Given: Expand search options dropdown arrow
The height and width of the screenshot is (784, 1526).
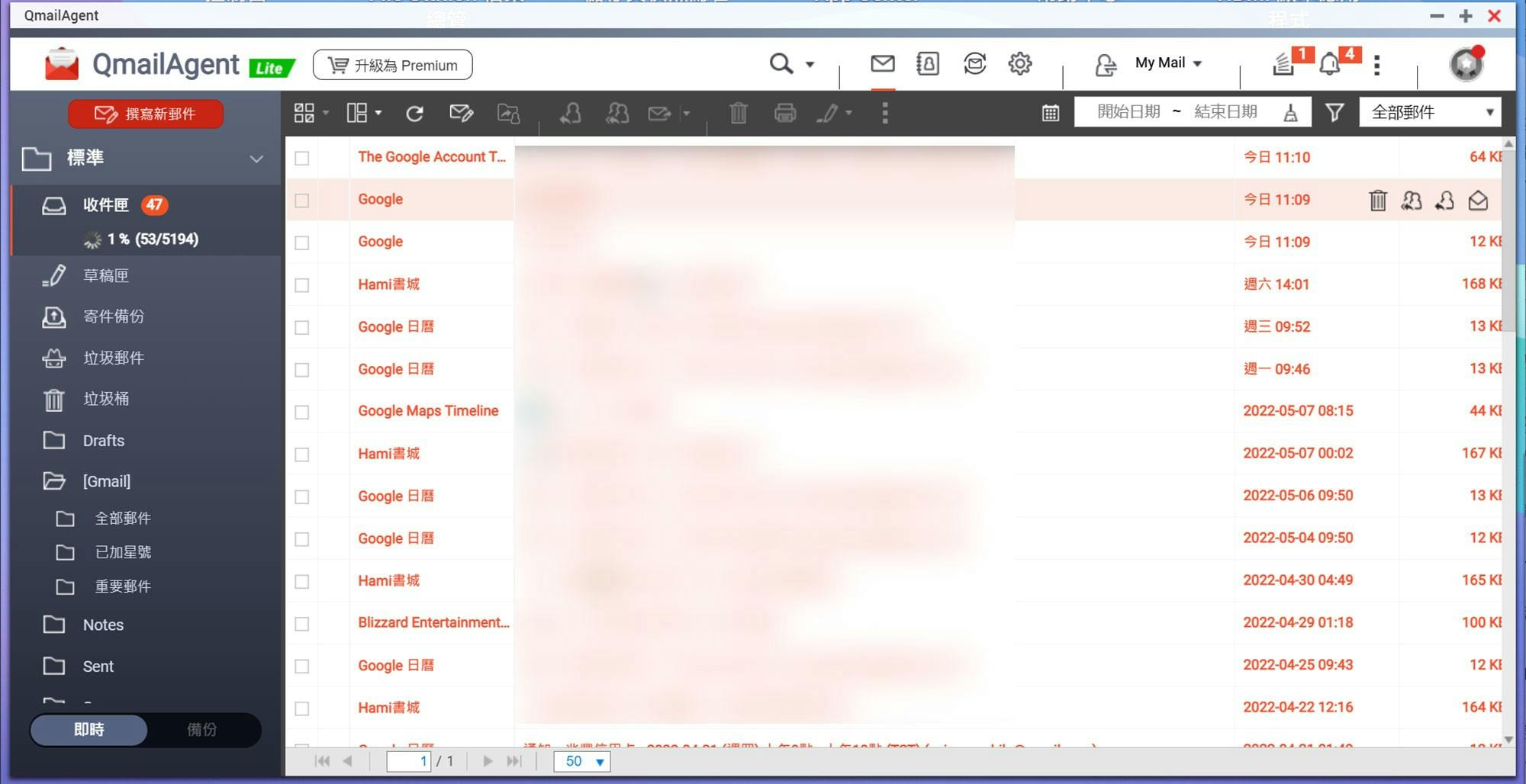Looking at the screenshot, I should click(x=810, y=65).
